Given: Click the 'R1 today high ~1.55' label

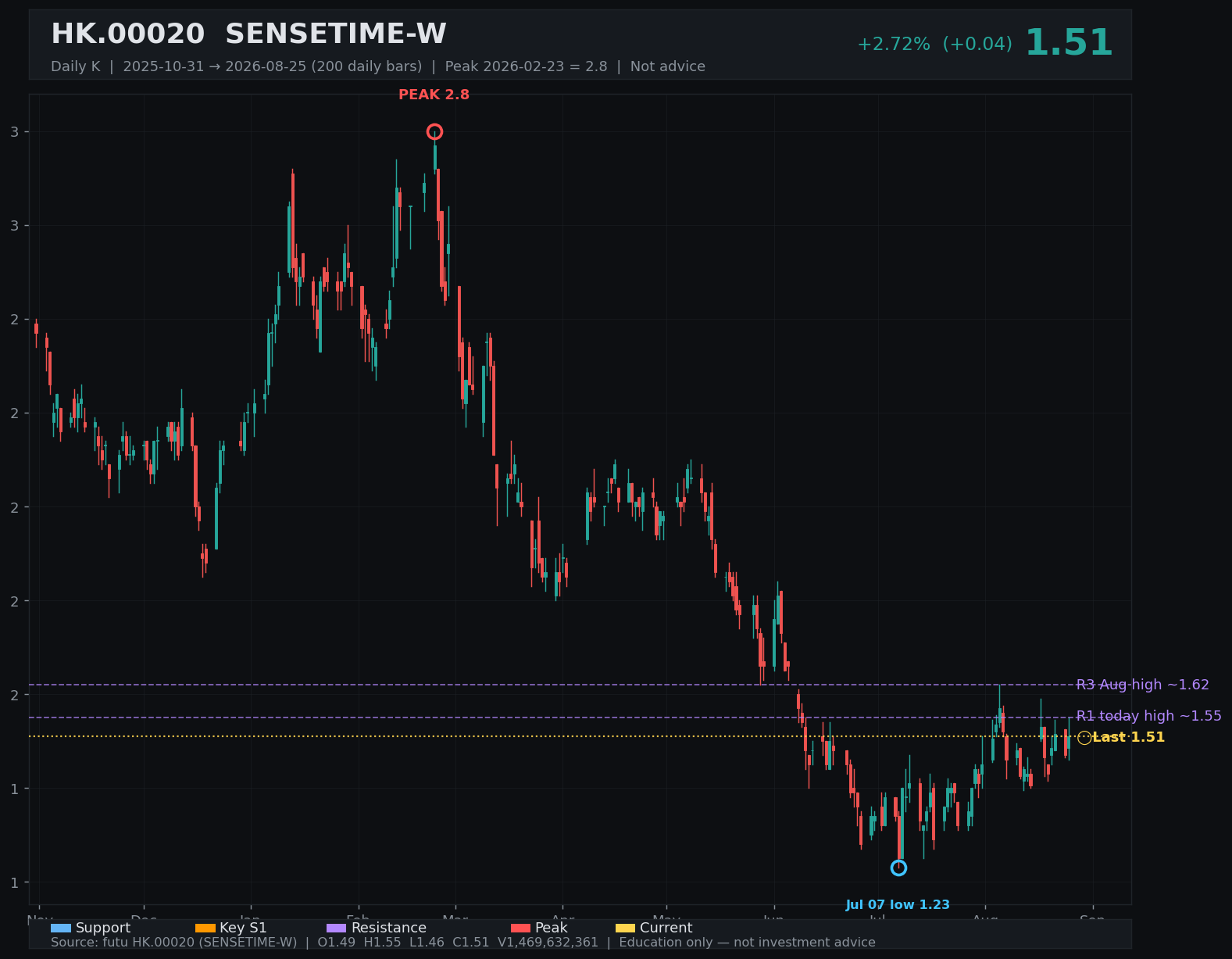Looking at the screenshot, I should (1148, 716).
